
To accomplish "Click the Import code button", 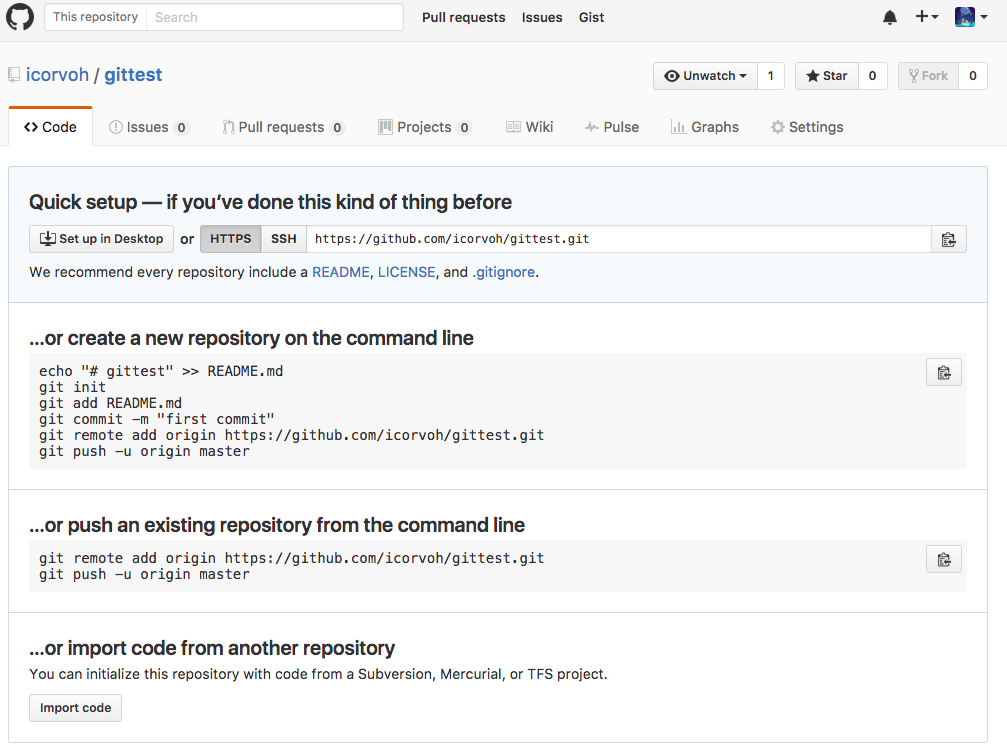I will [x=75, y=708].
